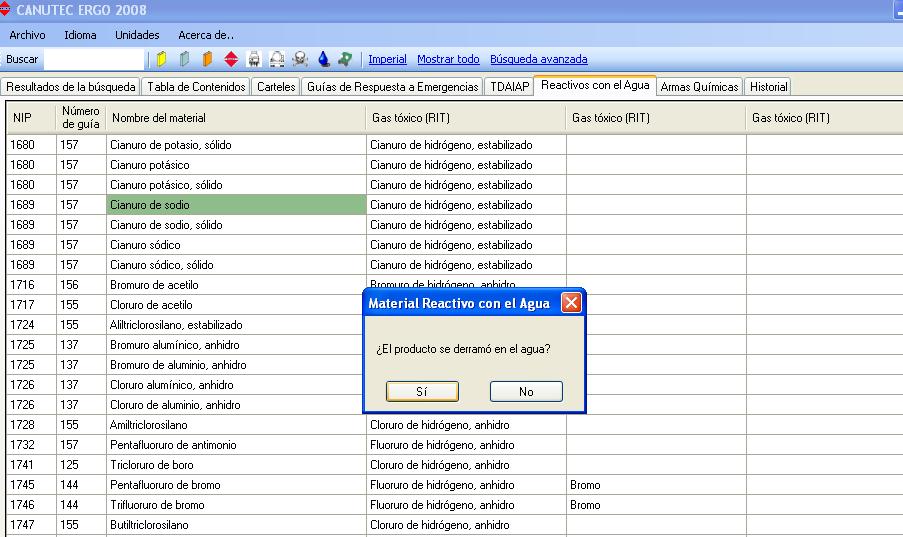Viewport: 903px width, 537px height.
Task: Click the Mostrar todo link
Action: [x=448, y=59]
